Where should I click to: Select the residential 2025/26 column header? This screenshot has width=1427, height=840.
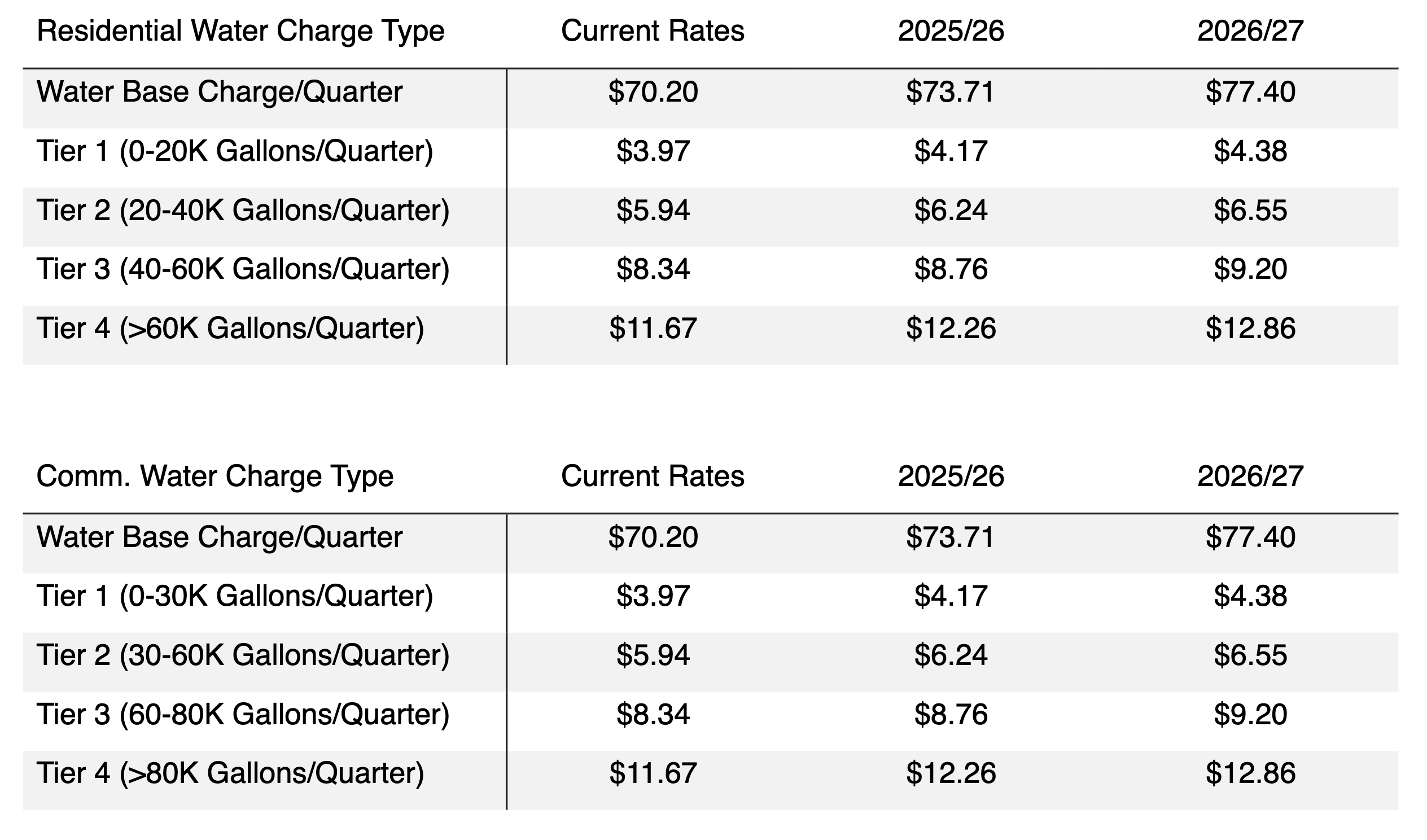951,30
